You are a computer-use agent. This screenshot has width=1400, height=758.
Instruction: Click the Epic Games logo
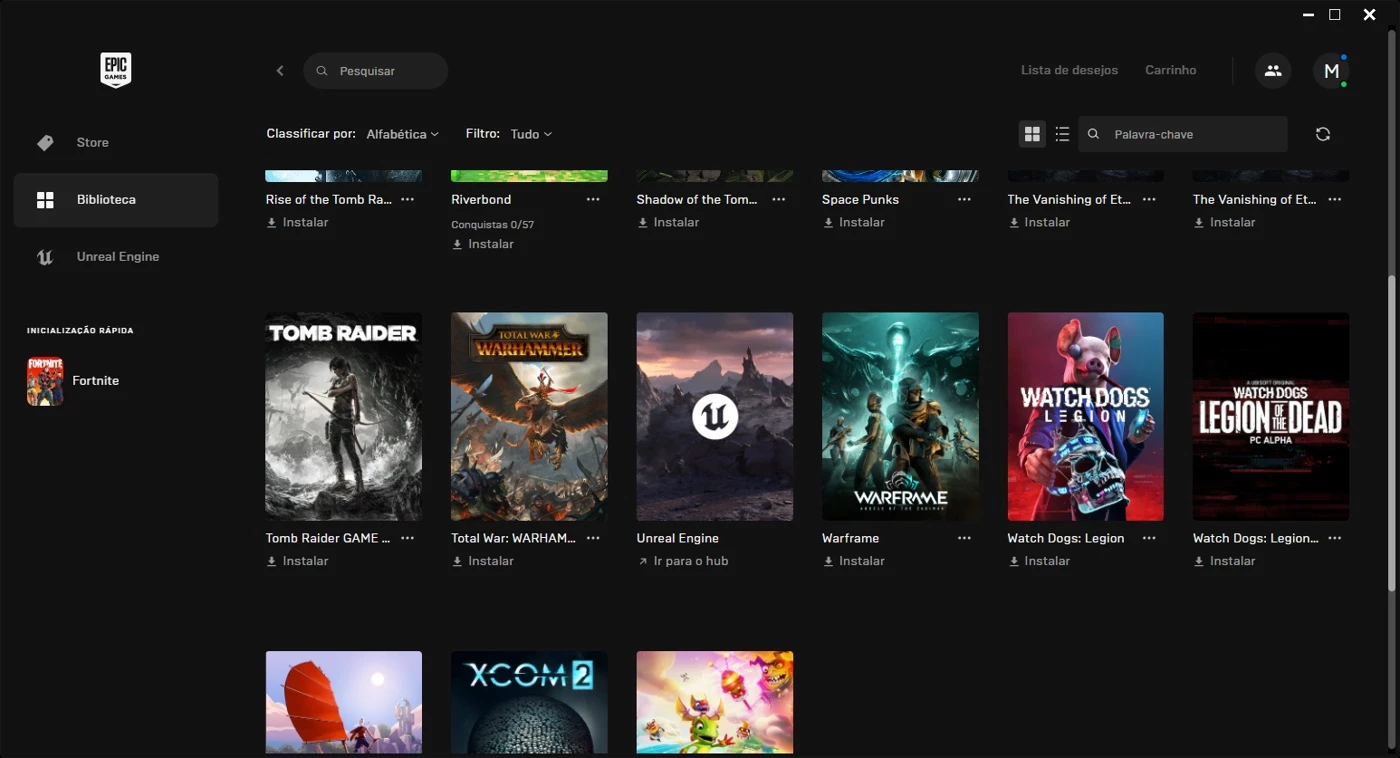coord(116,70)
